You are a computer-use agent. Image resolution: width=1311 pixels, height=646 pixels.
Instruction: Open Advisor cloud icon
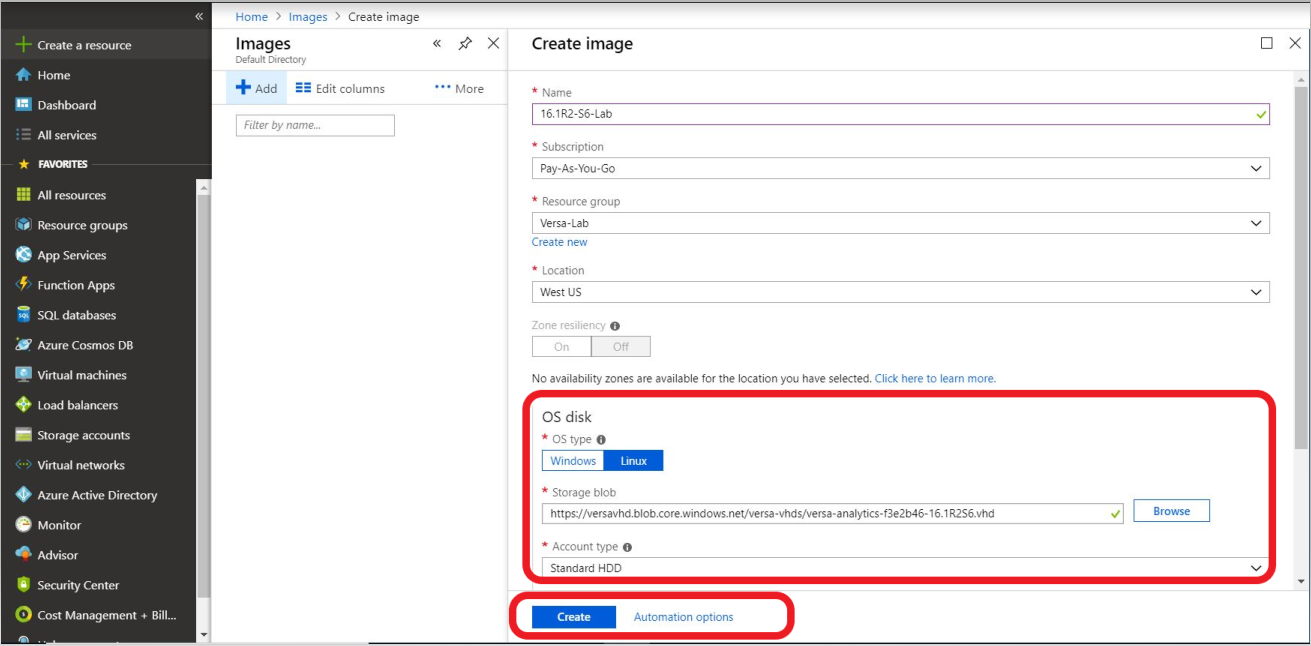tap(23, 555)
